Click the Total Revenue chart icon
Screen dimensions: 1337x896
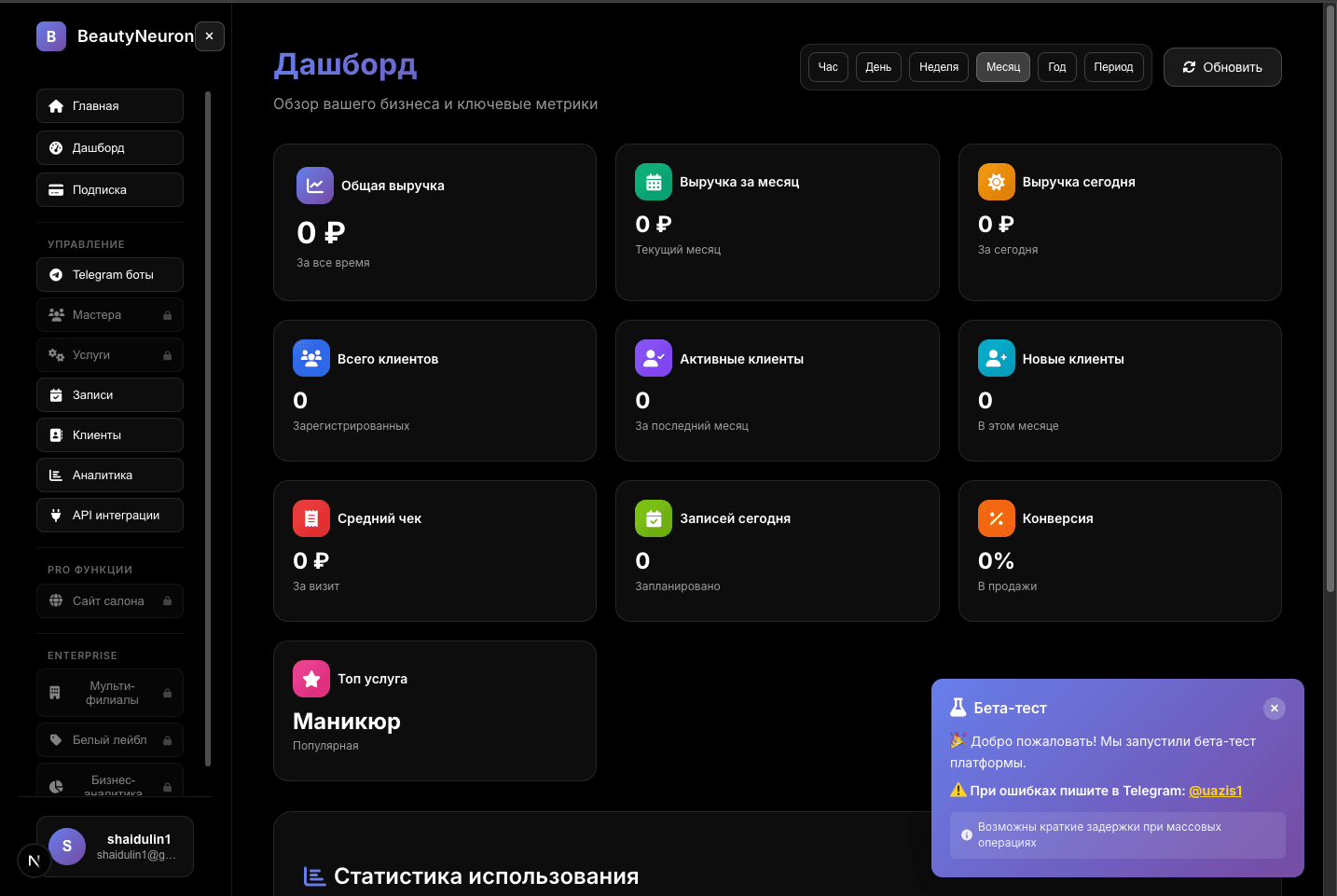(x=315, y=186)
